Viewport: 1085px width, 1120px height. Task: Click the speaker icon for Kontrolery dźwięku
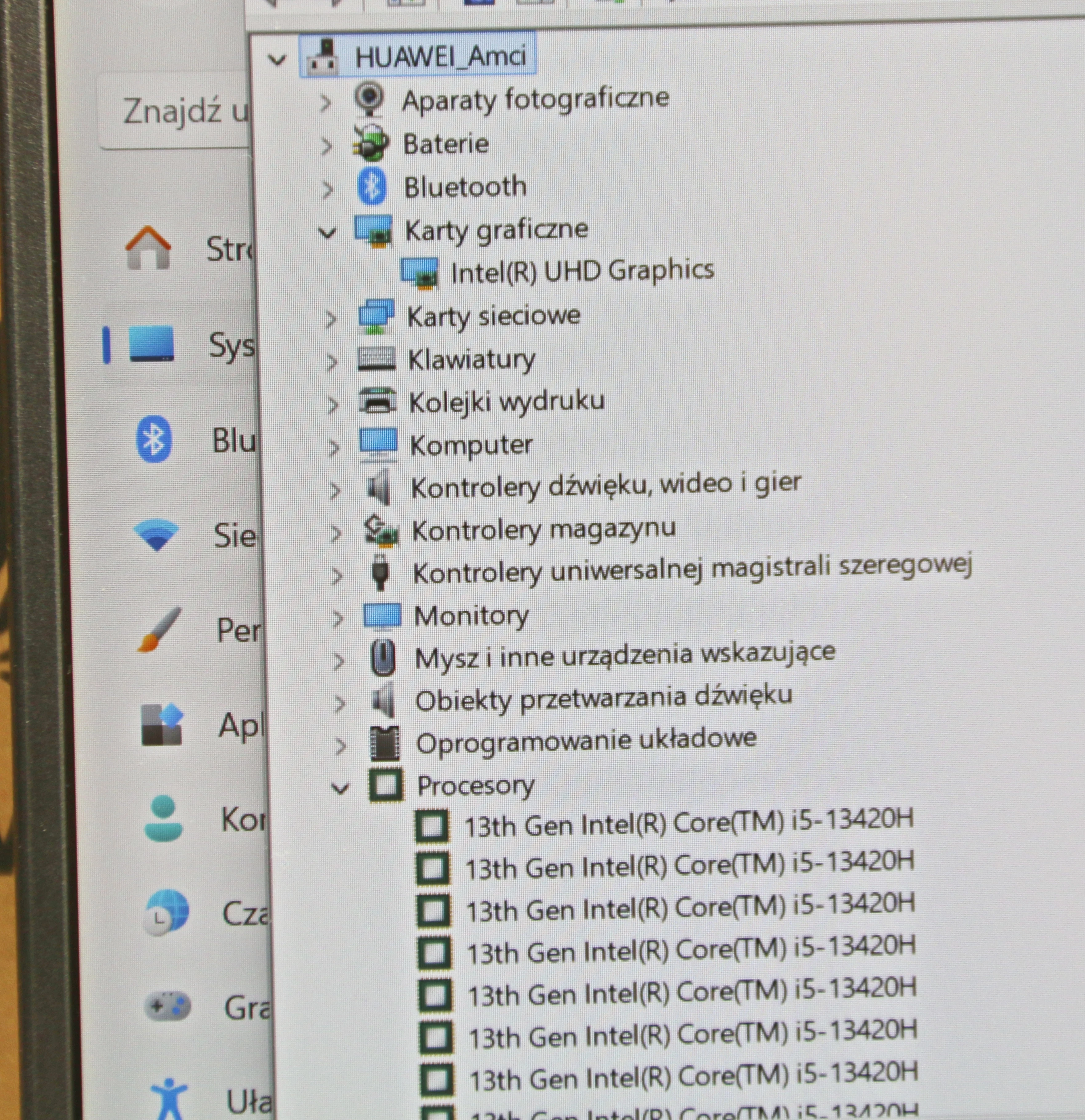pos(379,487)
